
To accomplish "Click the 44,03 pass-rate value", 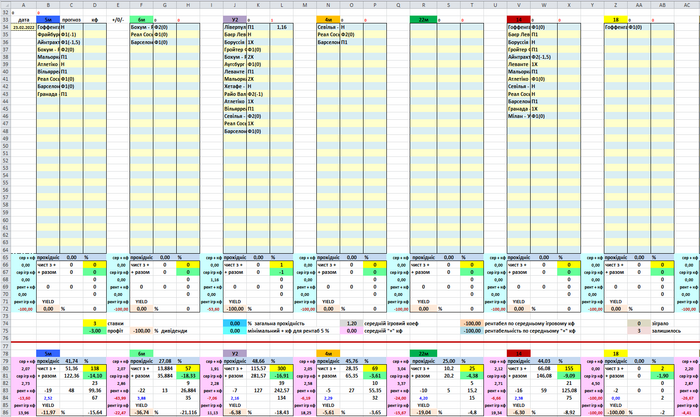I will [543, 361].
